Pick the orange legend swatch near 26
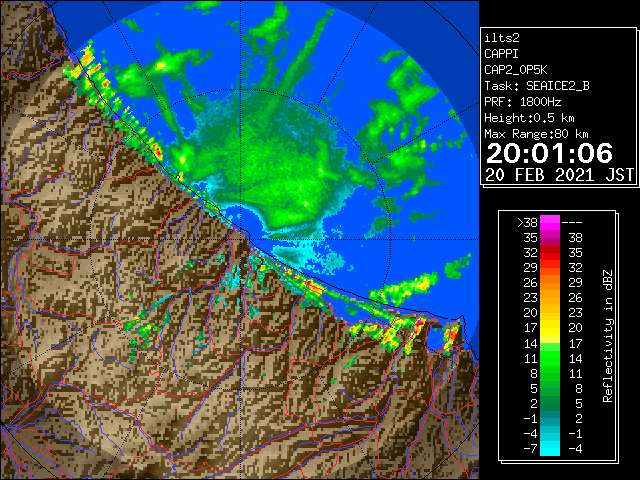 coord(550,282)
